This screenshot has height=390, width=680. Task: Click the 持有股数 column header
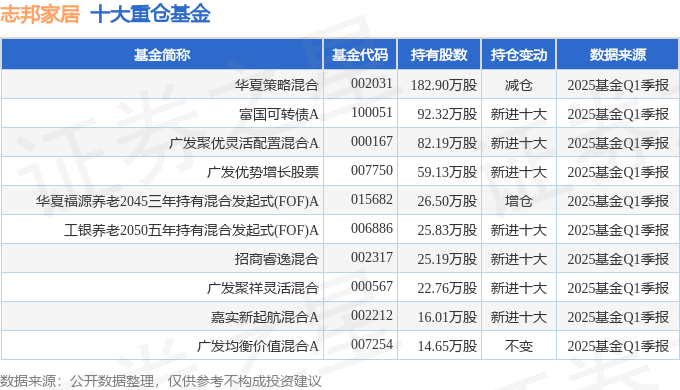pos(439,55)
